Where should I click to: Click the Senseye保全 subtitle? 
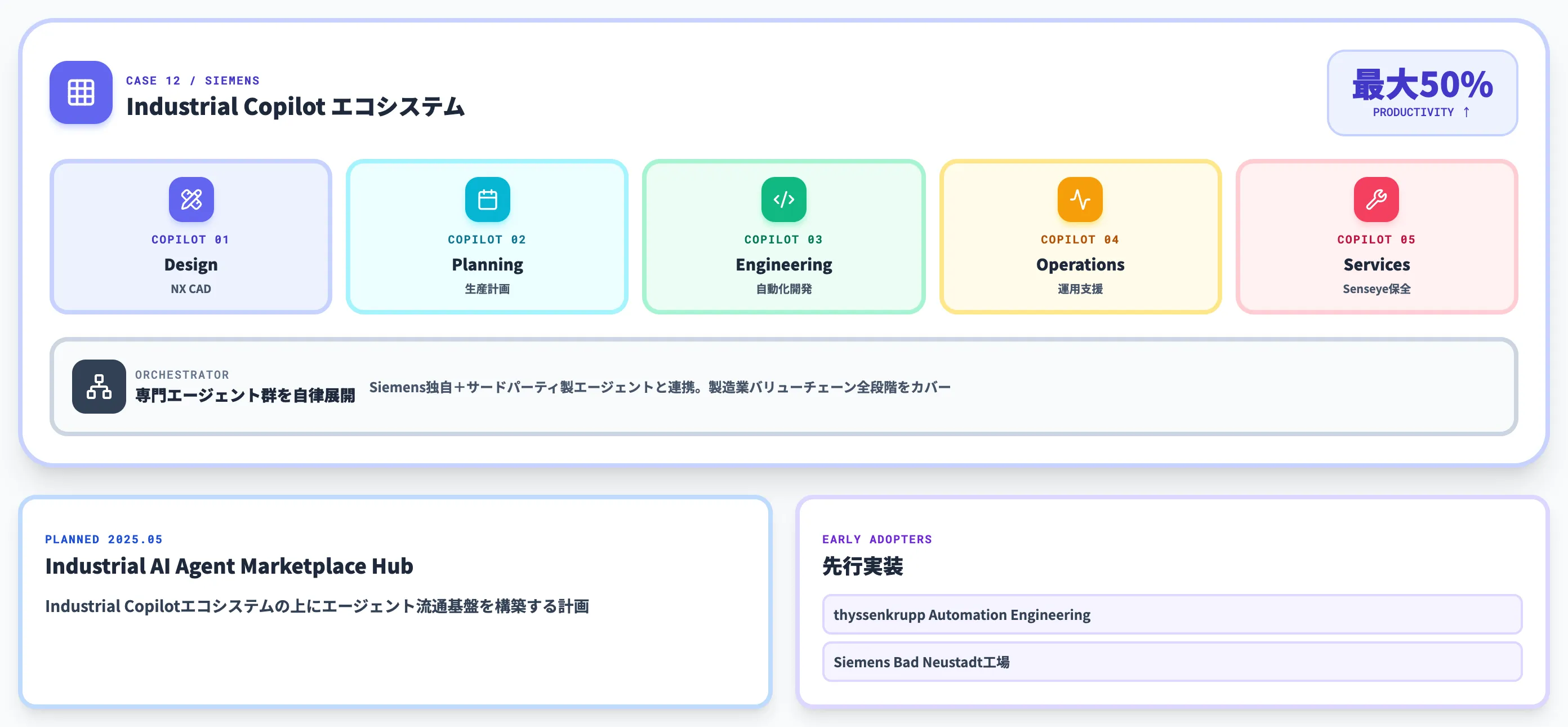click(x=1377, y=289)
